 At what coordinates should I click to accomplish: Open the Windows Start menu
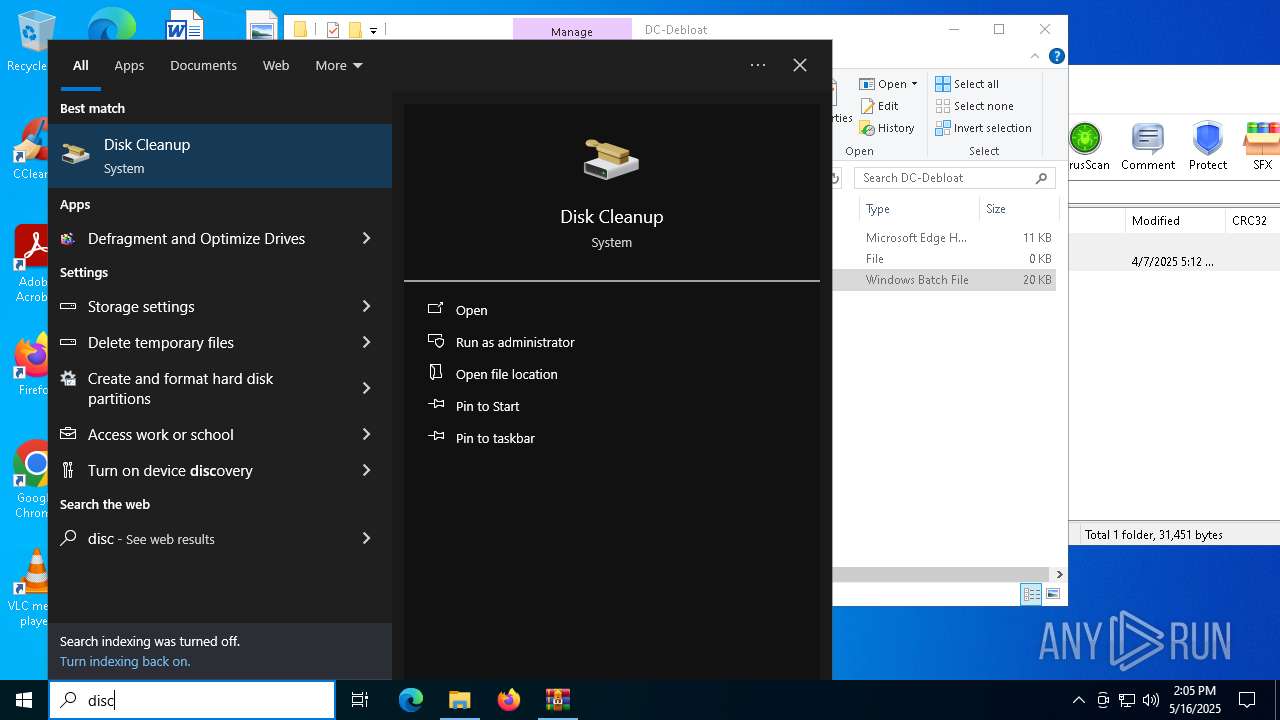pos(24,700)
